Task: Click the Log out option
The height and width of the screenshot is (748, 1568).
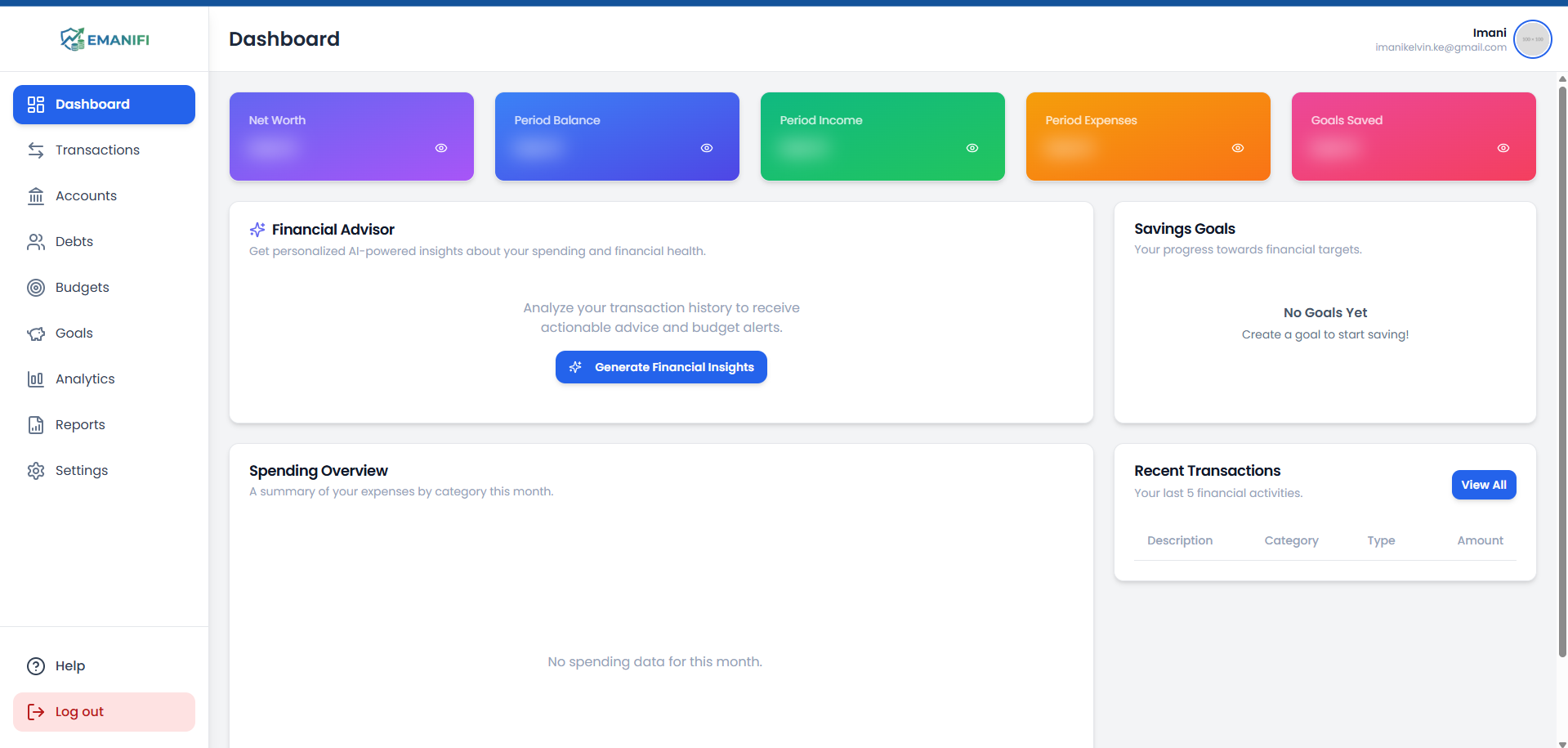Action: 79,711
